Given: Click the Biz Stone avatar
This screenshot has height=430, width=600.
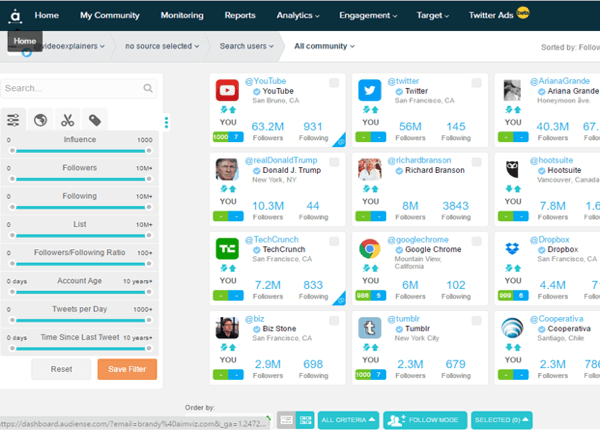Looking at the screenshot, I should pyautogui.click(x=227, y=328).
